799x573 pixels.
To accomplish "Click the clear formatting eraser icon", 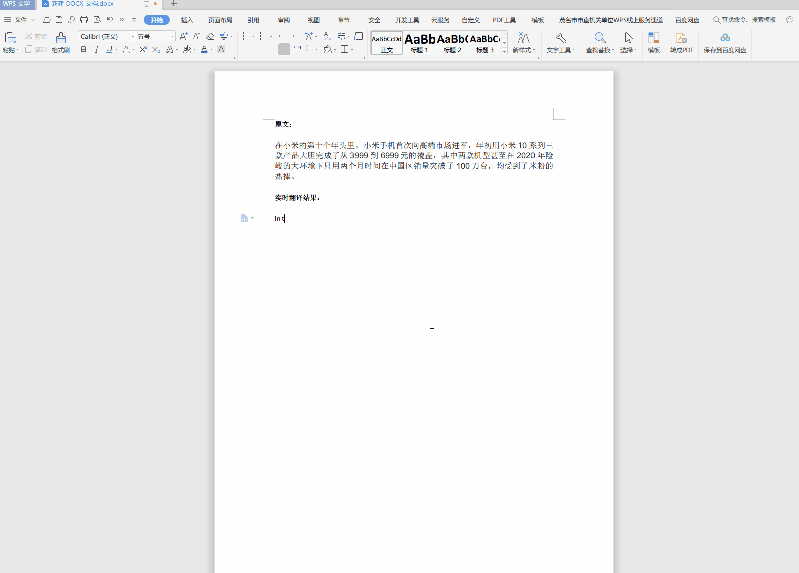I will [210, 36].
